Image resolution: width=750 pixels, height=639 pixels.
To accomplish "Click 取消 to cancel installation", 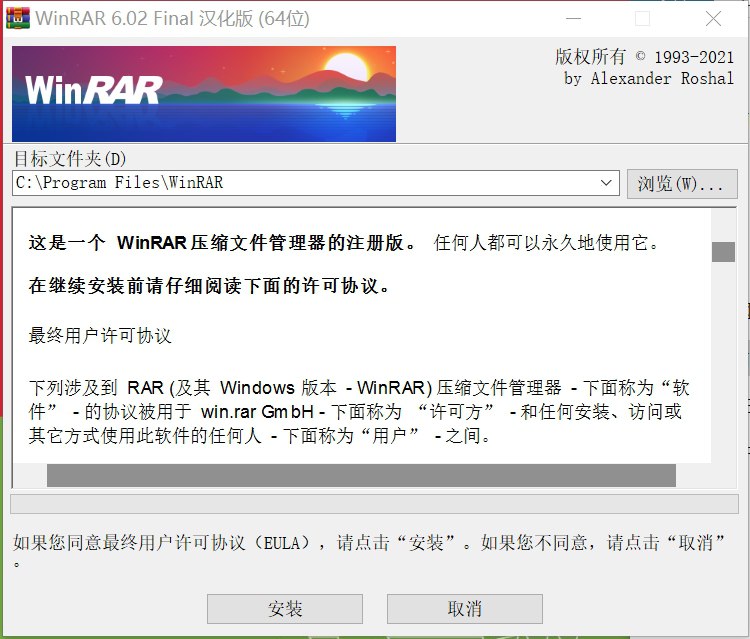I will (x=464, y=609).
